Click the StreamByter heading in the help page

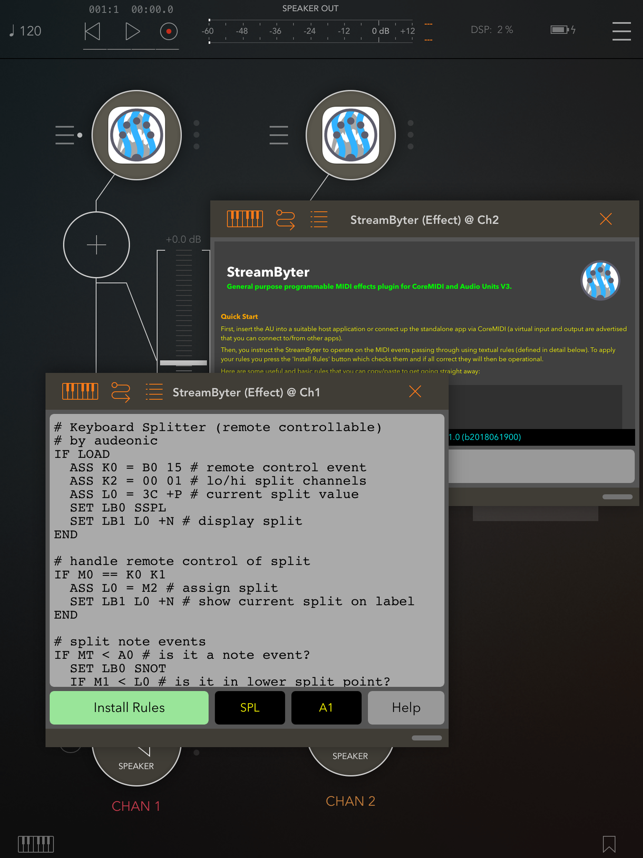(x=268, y=272)
